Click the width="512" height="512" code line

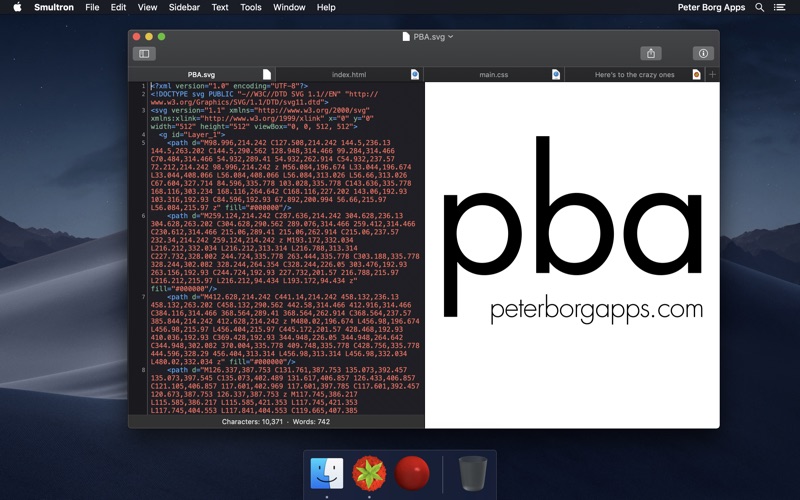pyautogui.click(x=254, y=127)
